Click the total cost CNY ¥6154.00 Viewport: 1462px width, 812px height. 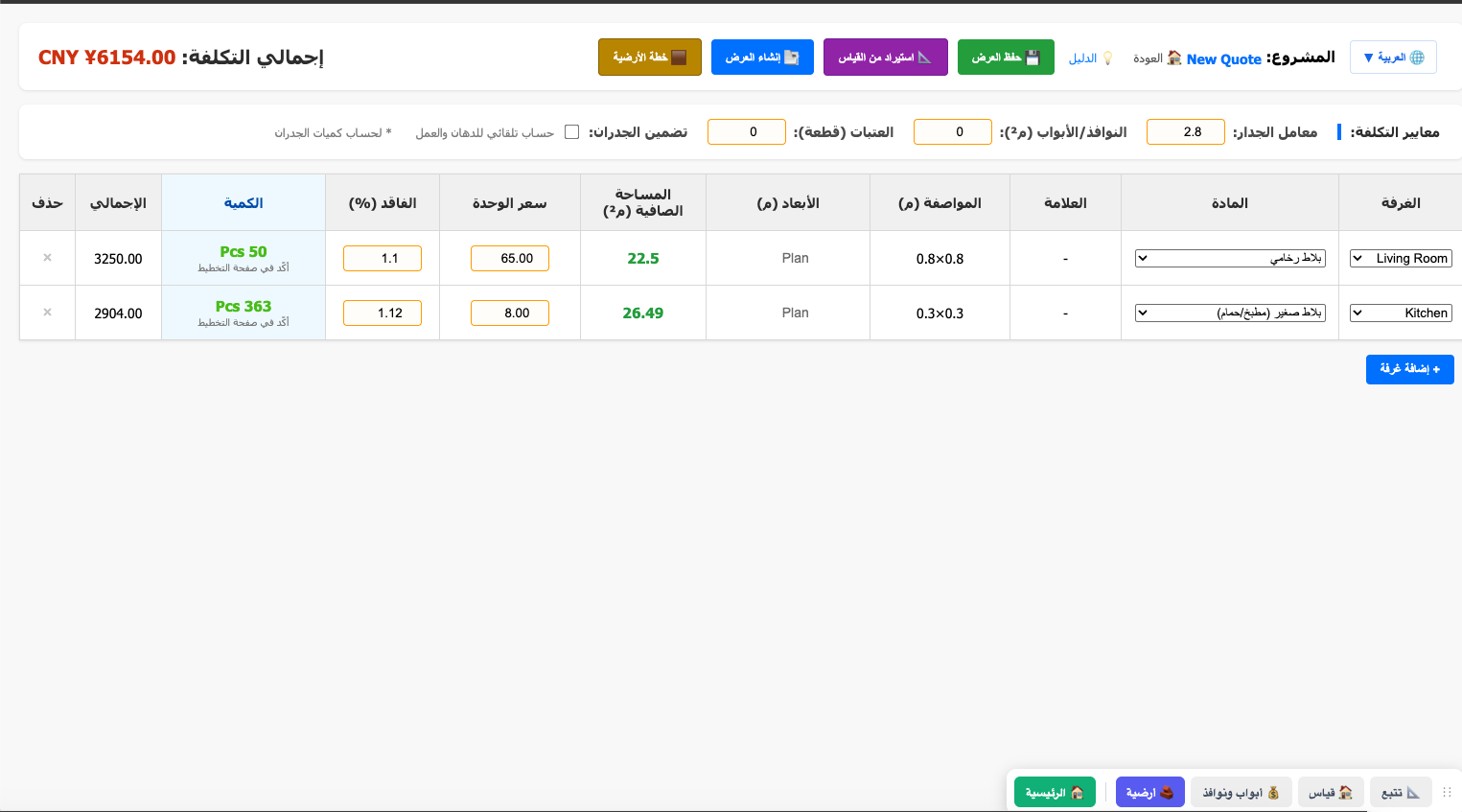tap(107, 58)
